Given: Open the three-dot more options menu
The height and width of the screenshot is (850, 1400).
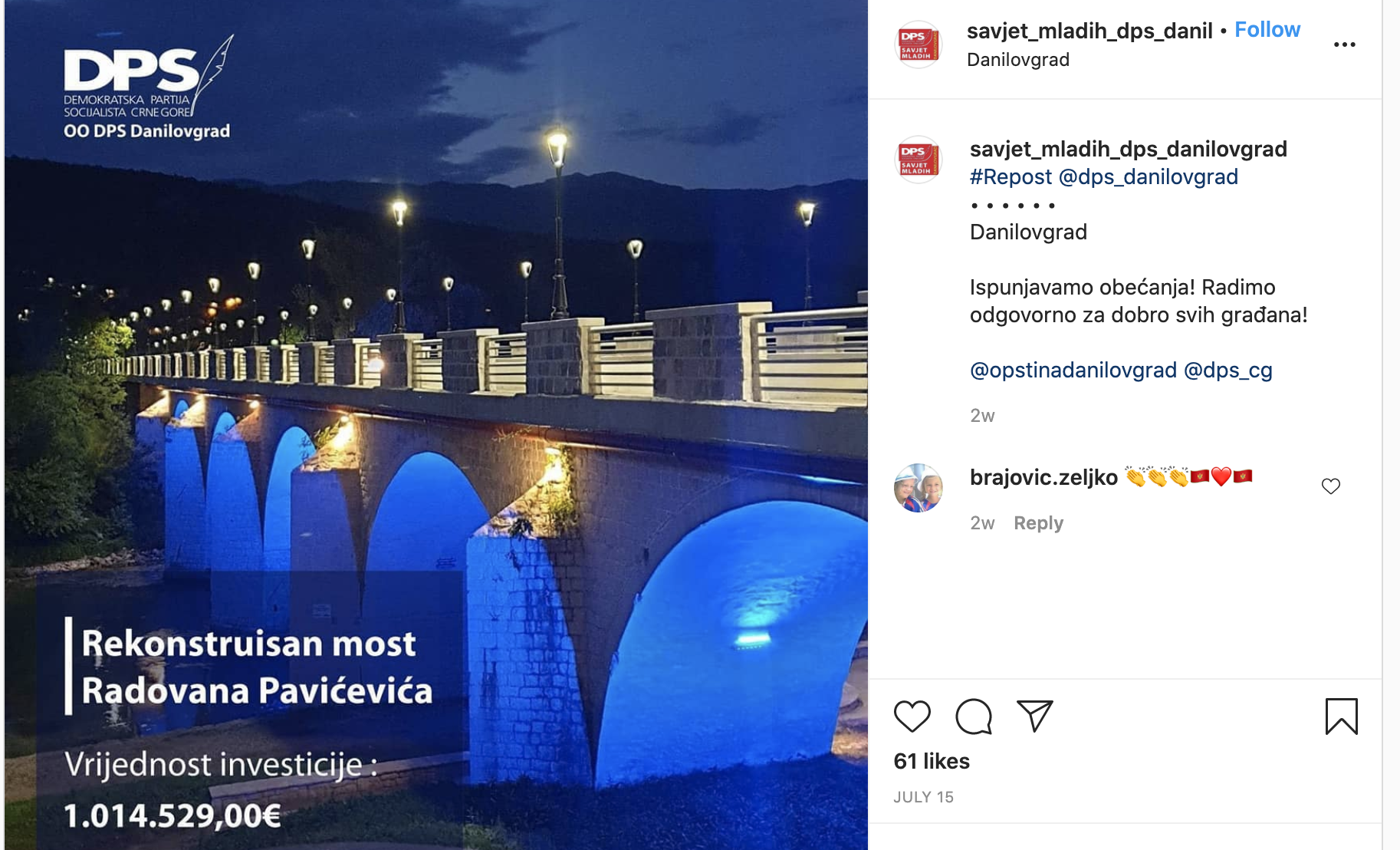Looking at the screenshot, I should (1345, 44).
